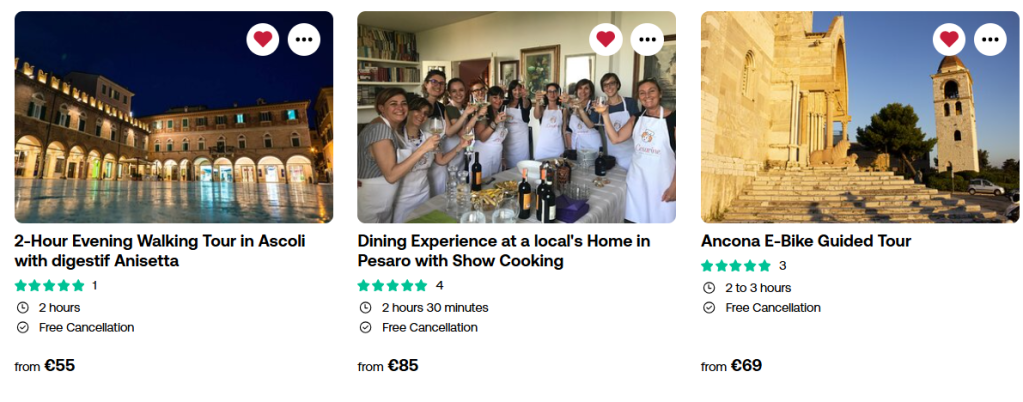Screen dimensions: 1023x402
Task: Click the star rating on Ancona E-Bike tour
Action: [x=736, y=266]
